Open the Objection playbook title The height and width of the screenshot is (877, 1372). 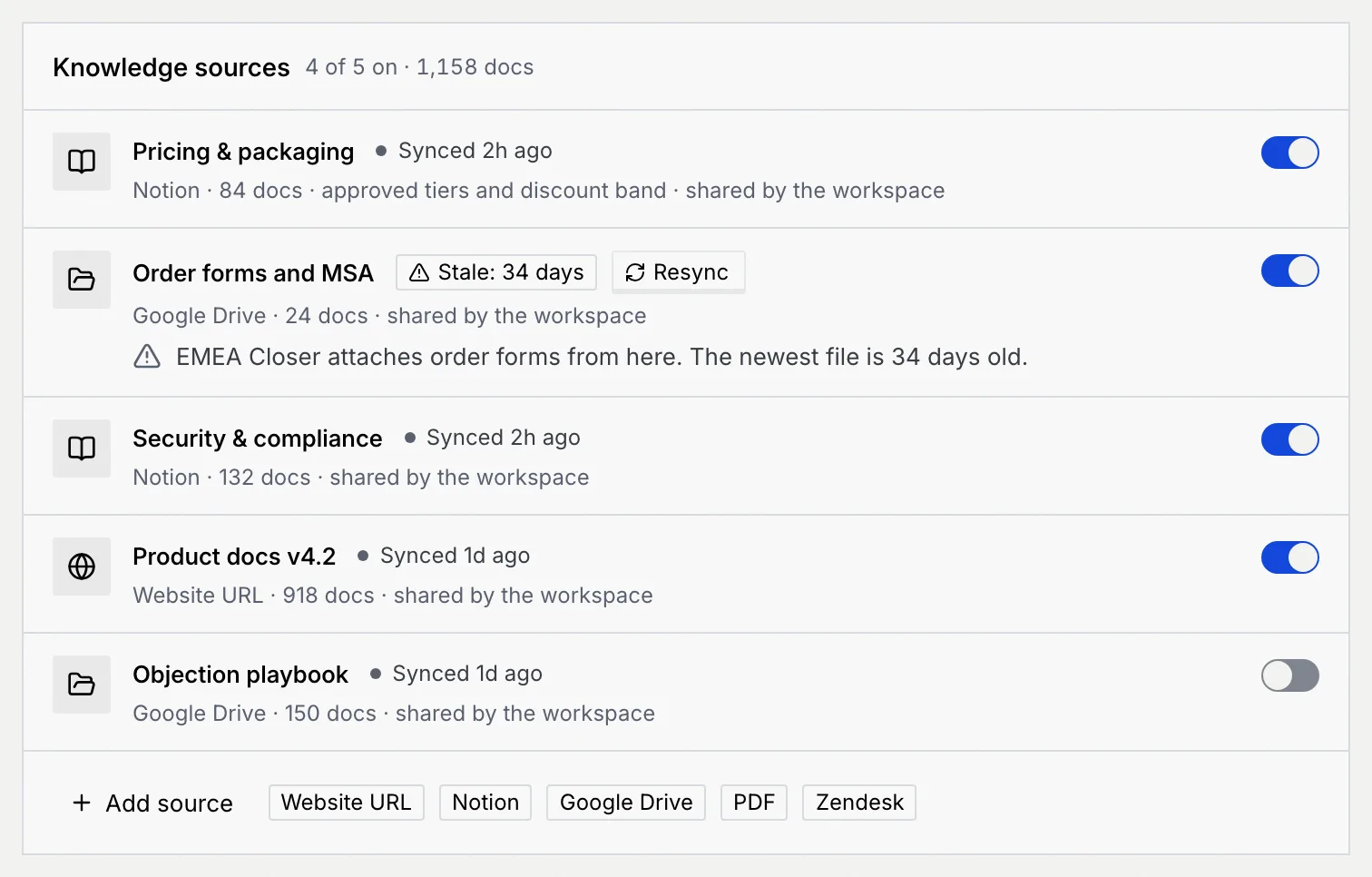click(x=240, y=675)
